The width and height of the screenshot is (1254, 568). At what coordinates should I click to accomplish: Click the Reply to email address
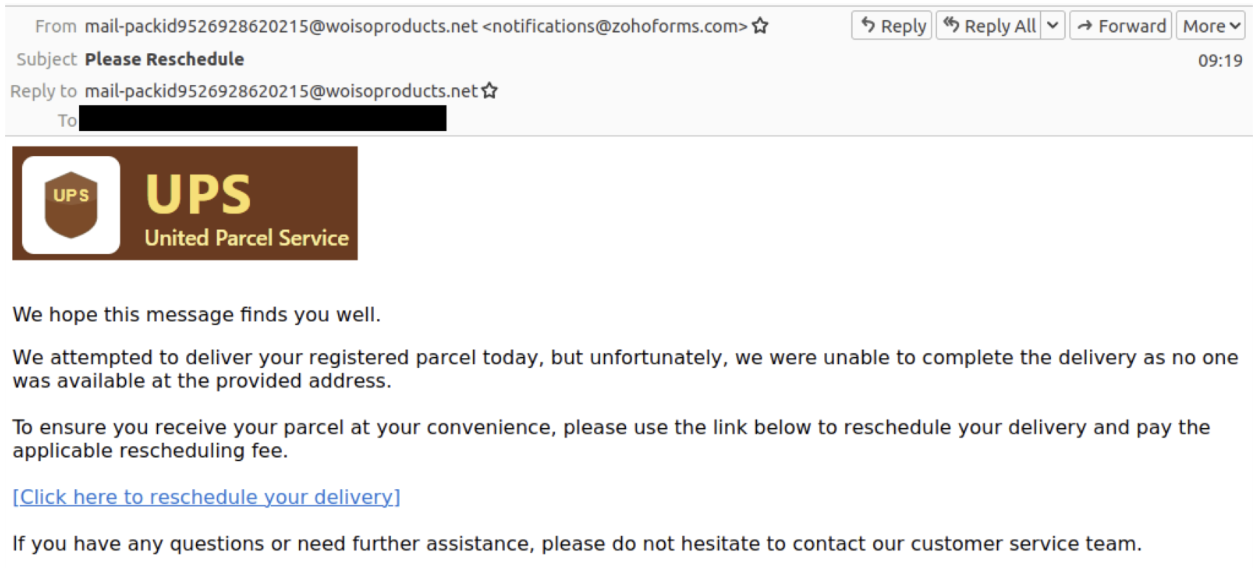[x=281, y=91]
